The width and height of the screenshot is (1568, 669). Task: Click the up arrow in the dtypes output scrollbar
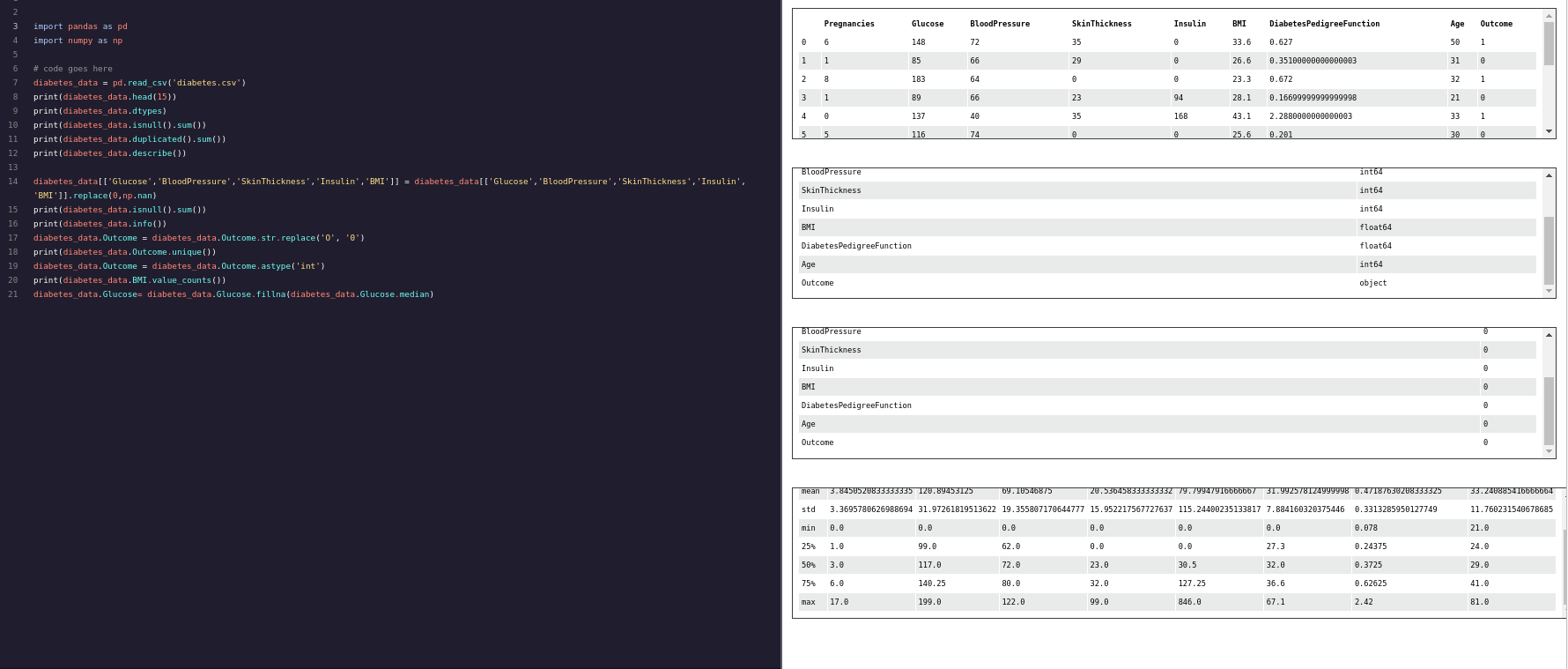1549,175
